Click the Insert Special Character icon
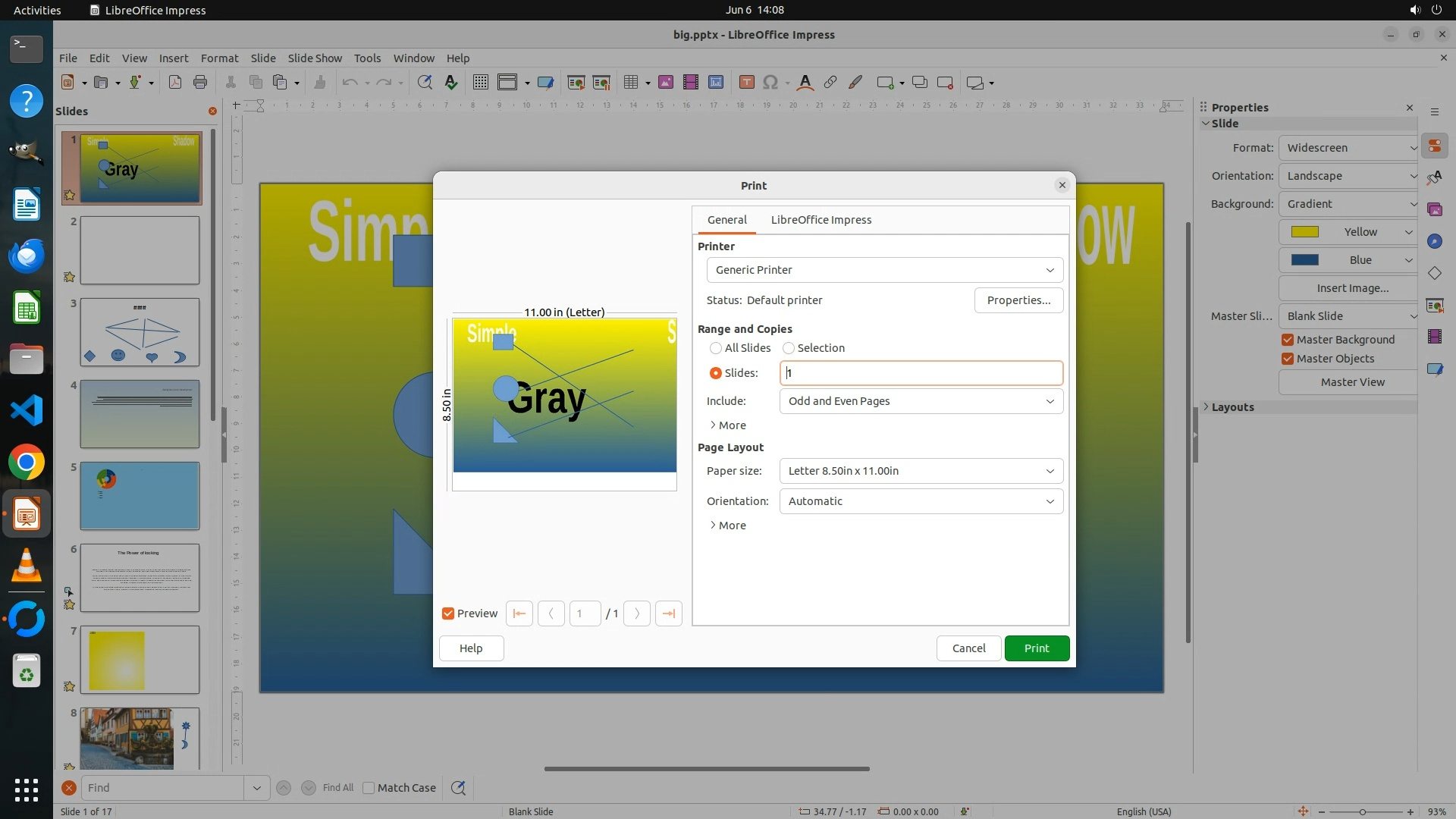 click(x=770, y=82)
